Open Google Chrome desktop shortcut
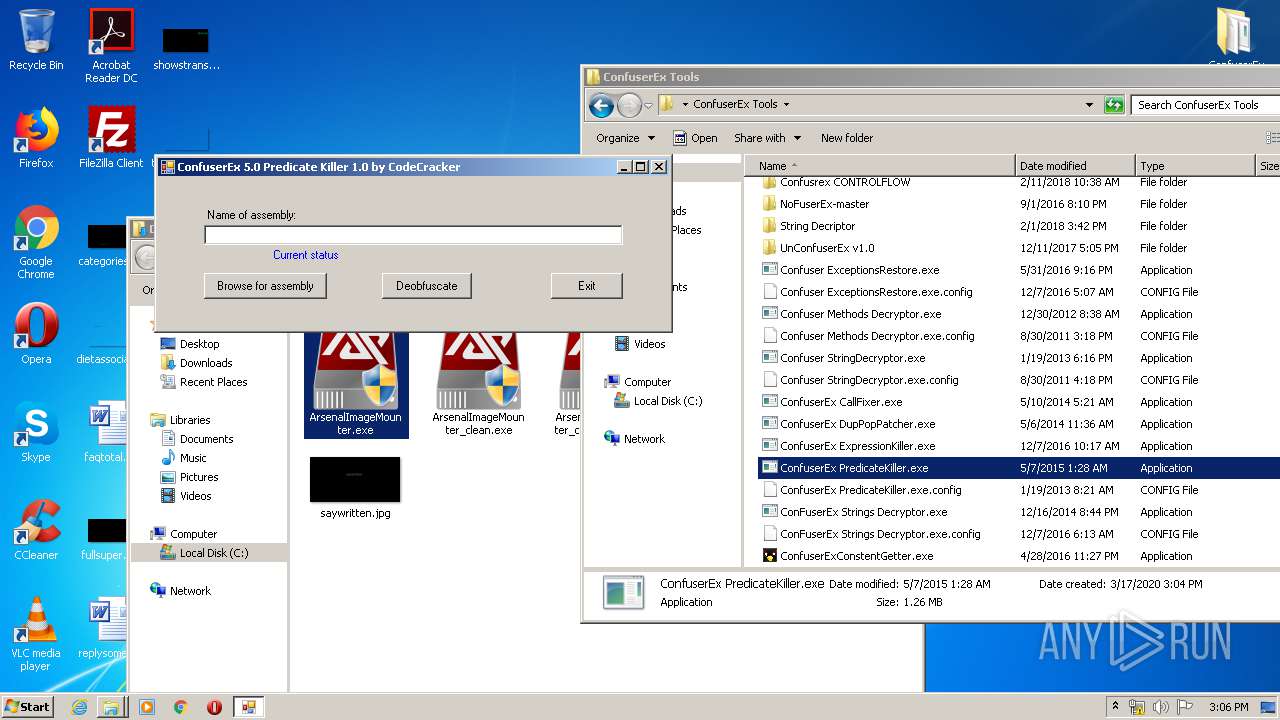Image resolution: width=1280 pixels, height=720 pixels. point(36,242)
